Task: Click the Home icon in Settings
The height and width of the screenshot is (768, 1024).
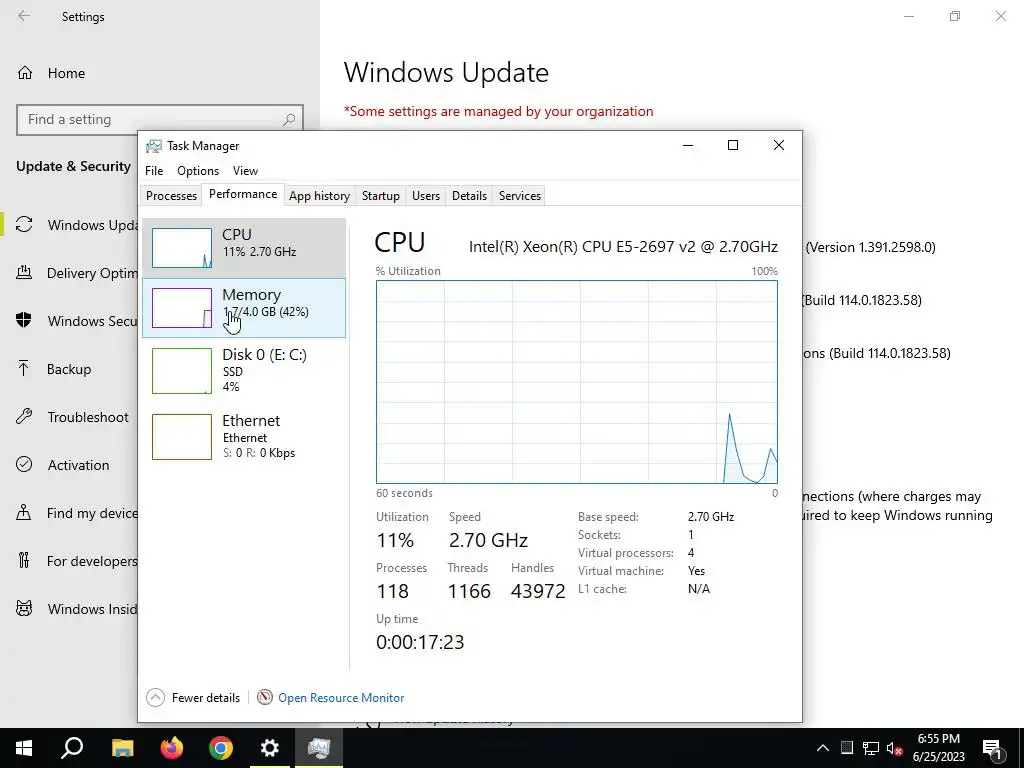Action: [x=25, y=73]
